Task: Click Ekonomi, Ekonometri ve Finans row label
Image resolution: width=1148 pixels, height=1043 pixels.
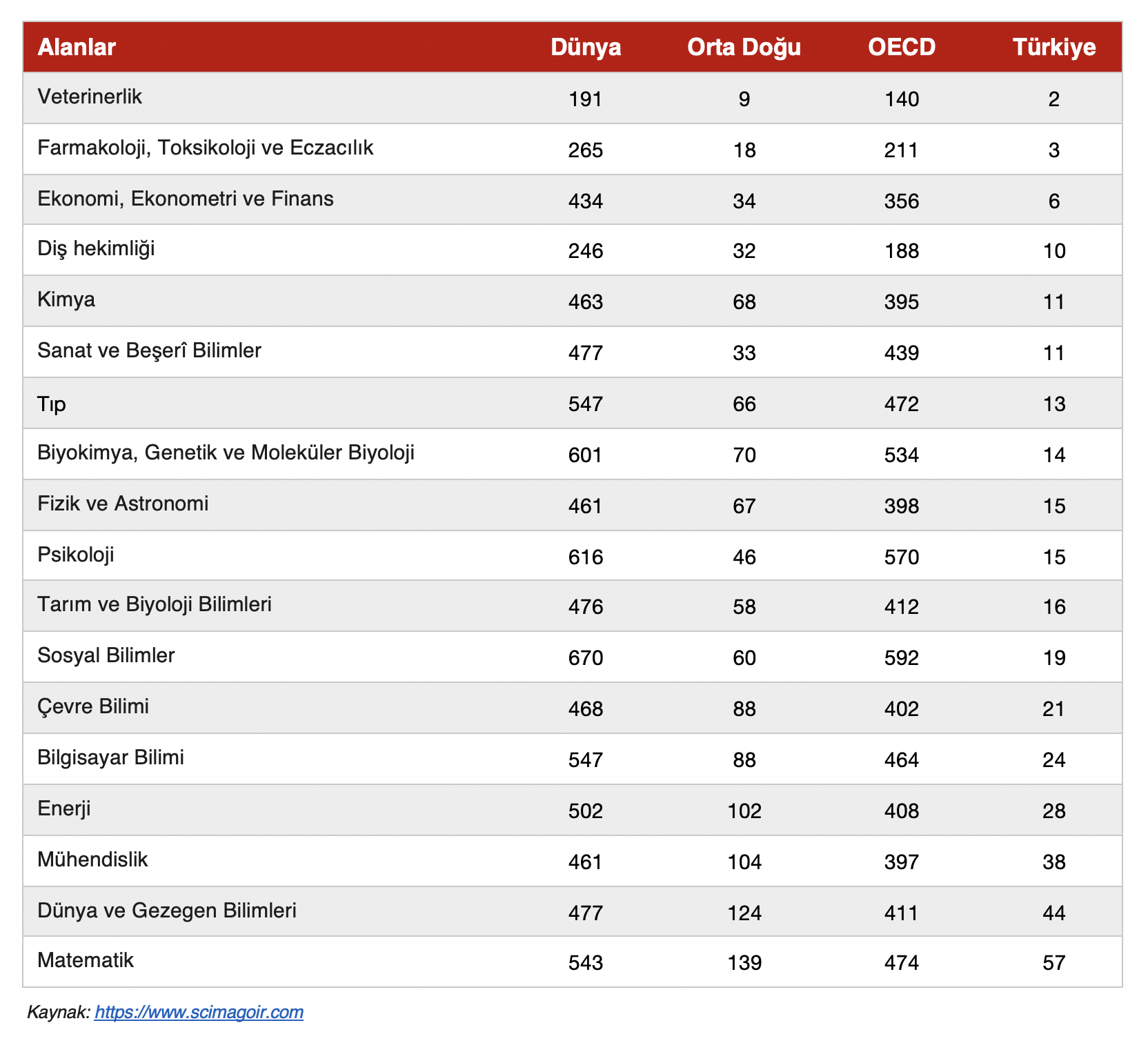Action: pos(185,199)
